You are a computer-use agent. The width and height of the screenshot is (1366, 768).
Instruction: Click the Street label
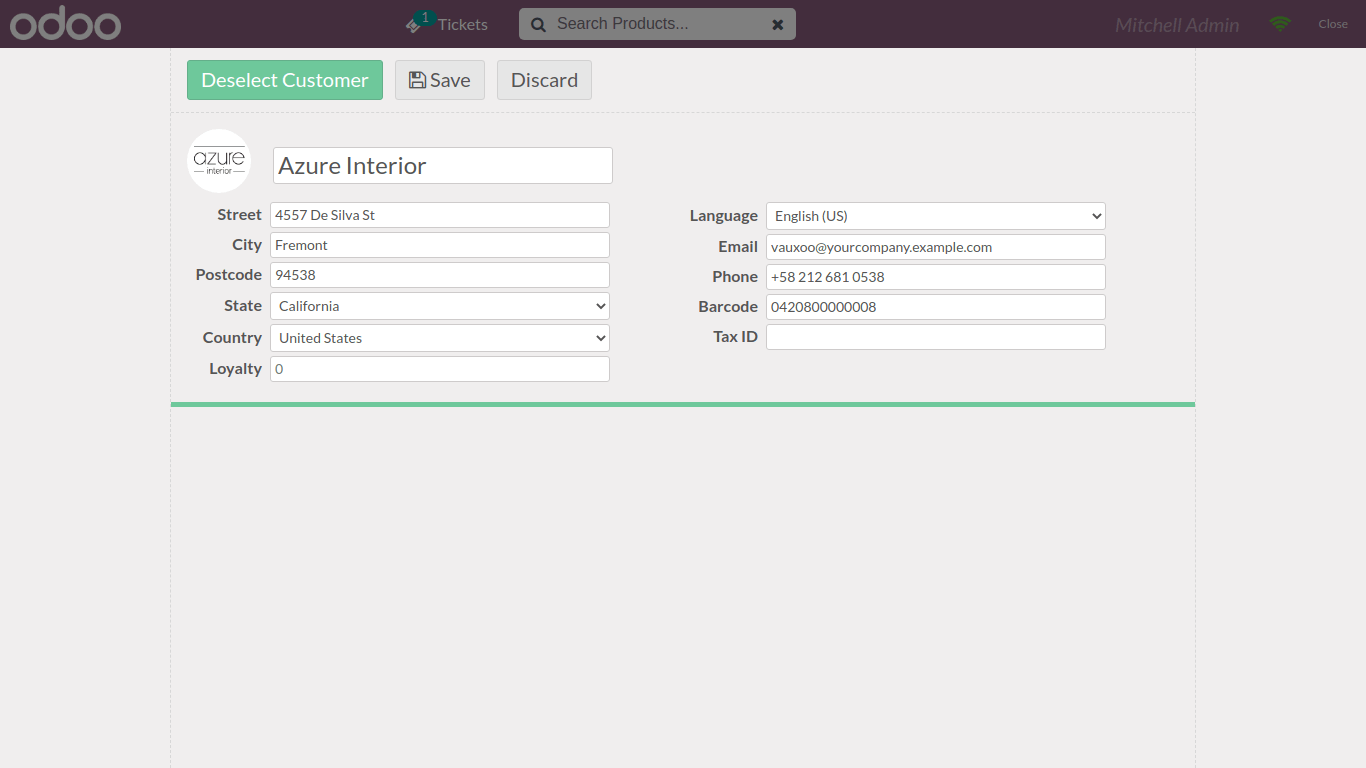(239, 215)
